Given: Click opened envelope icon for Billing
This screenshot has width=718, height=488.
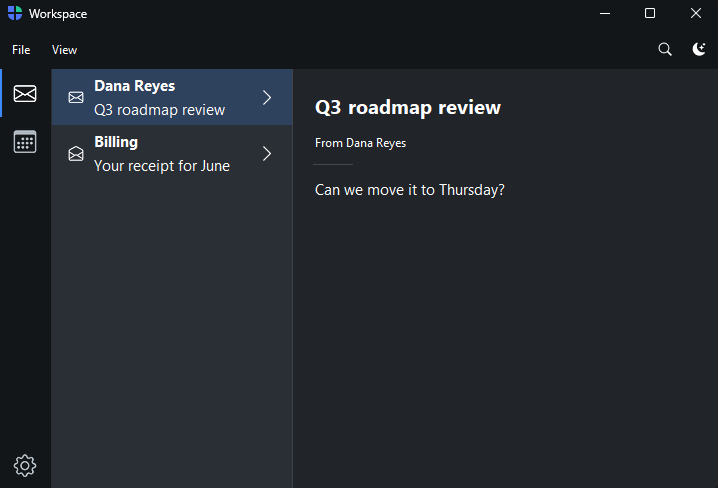Looking at the screenshot, I should click(x=76, y=153).
